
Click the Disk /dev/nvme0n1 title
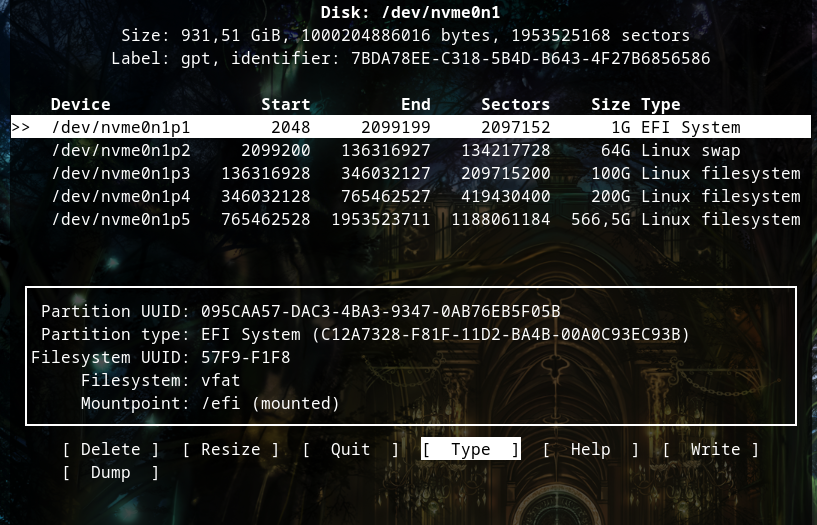click(x=410, y=13)
